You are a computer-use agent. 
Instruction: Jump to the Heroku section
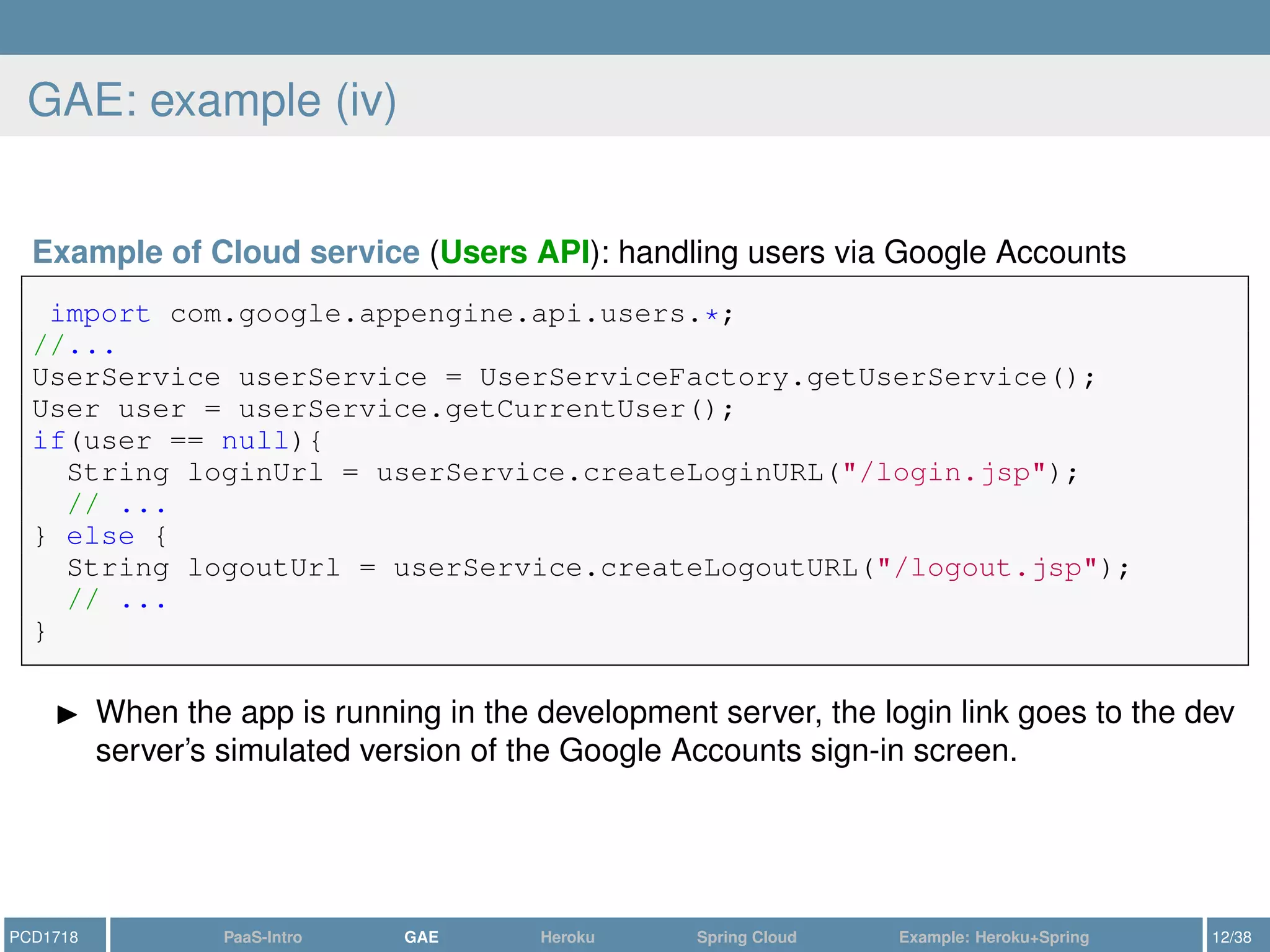click(x=567, y=937)
